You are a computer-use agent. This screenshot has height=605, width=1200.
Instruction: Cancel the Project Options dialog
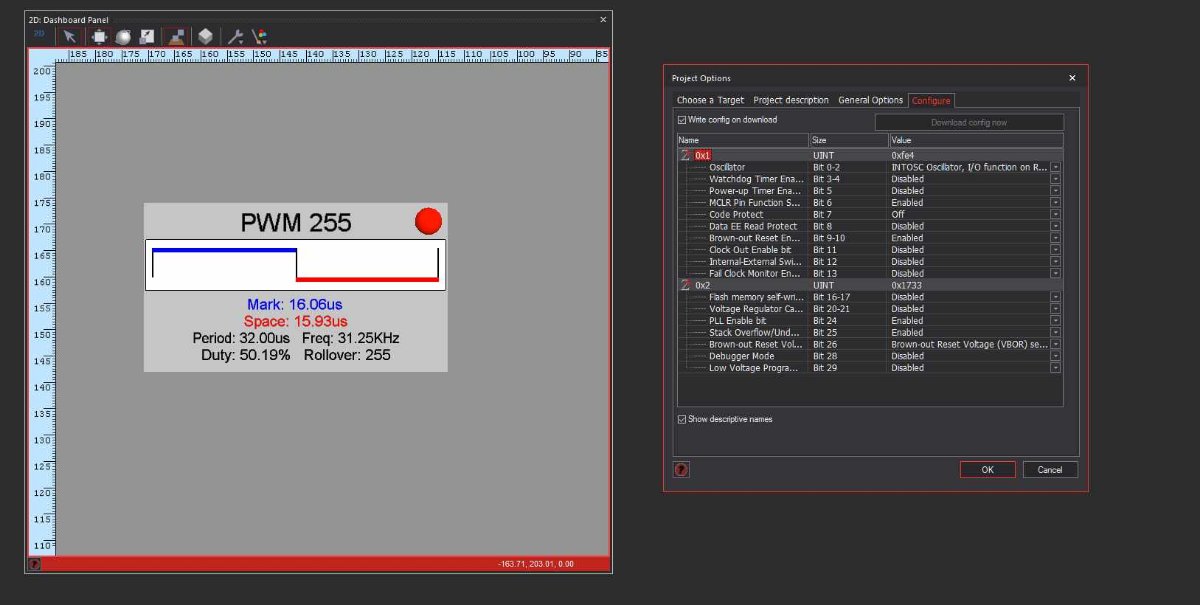(1050, 470)
